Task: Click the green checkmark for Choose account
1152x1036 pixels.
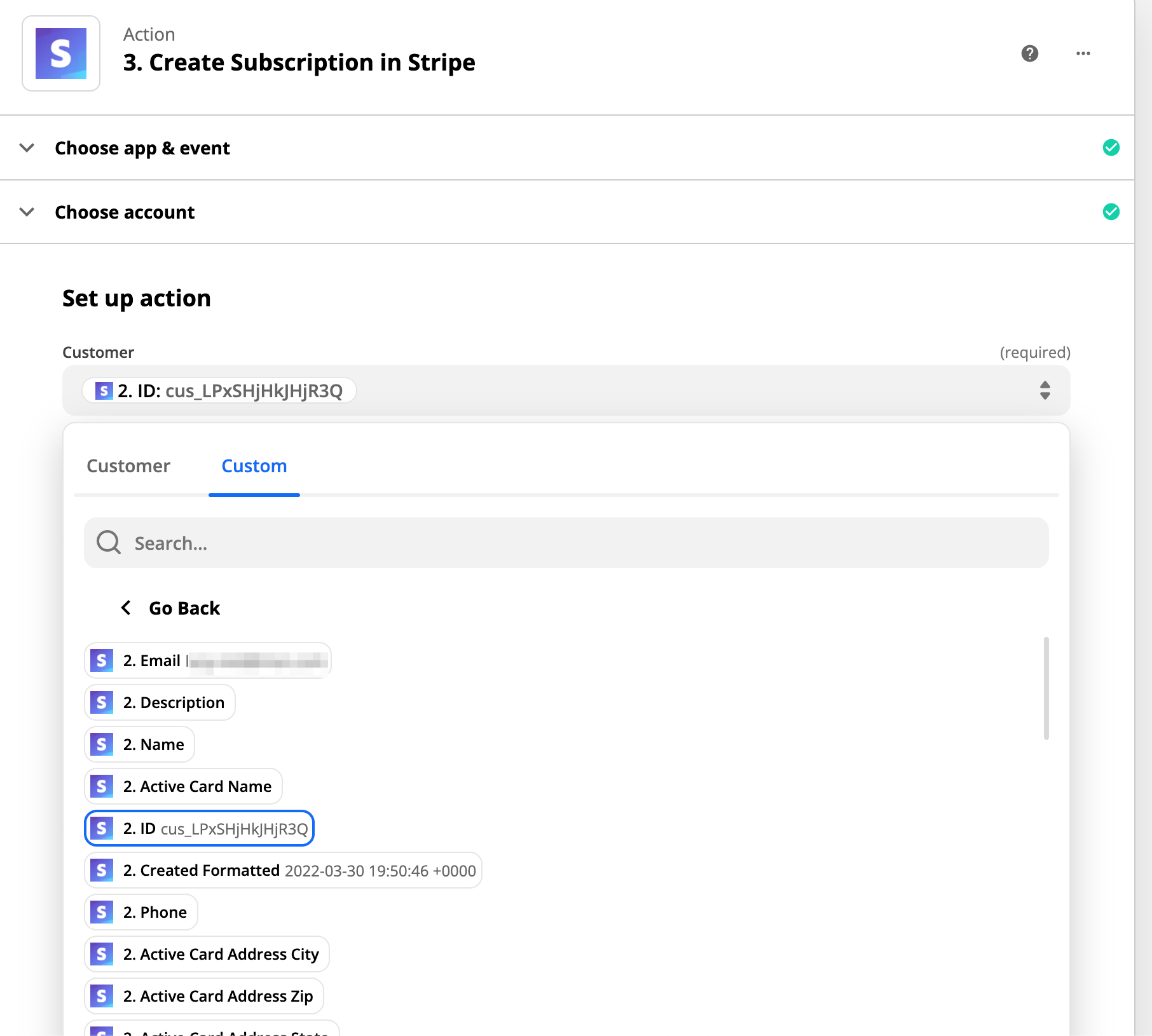Action: (x=1111, y=212)
